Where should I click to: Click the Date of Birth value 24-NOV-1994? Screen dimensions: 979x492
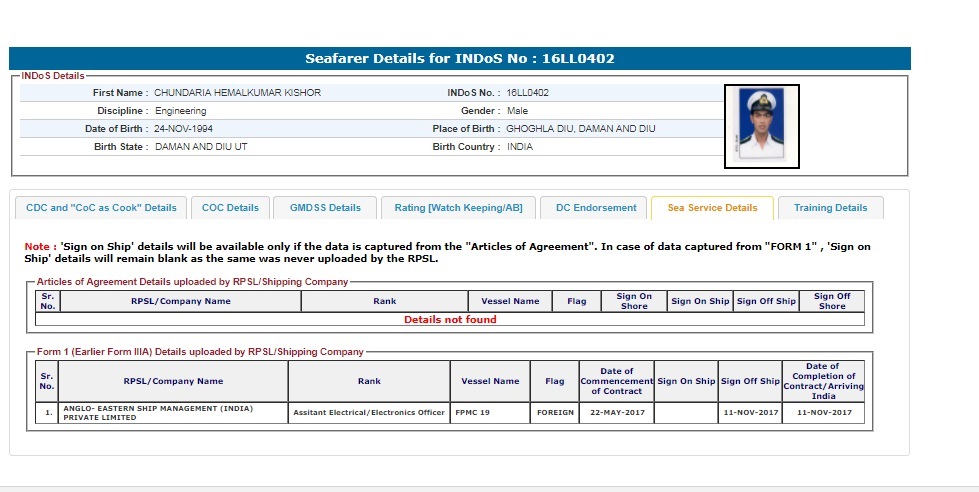(183, 129)
